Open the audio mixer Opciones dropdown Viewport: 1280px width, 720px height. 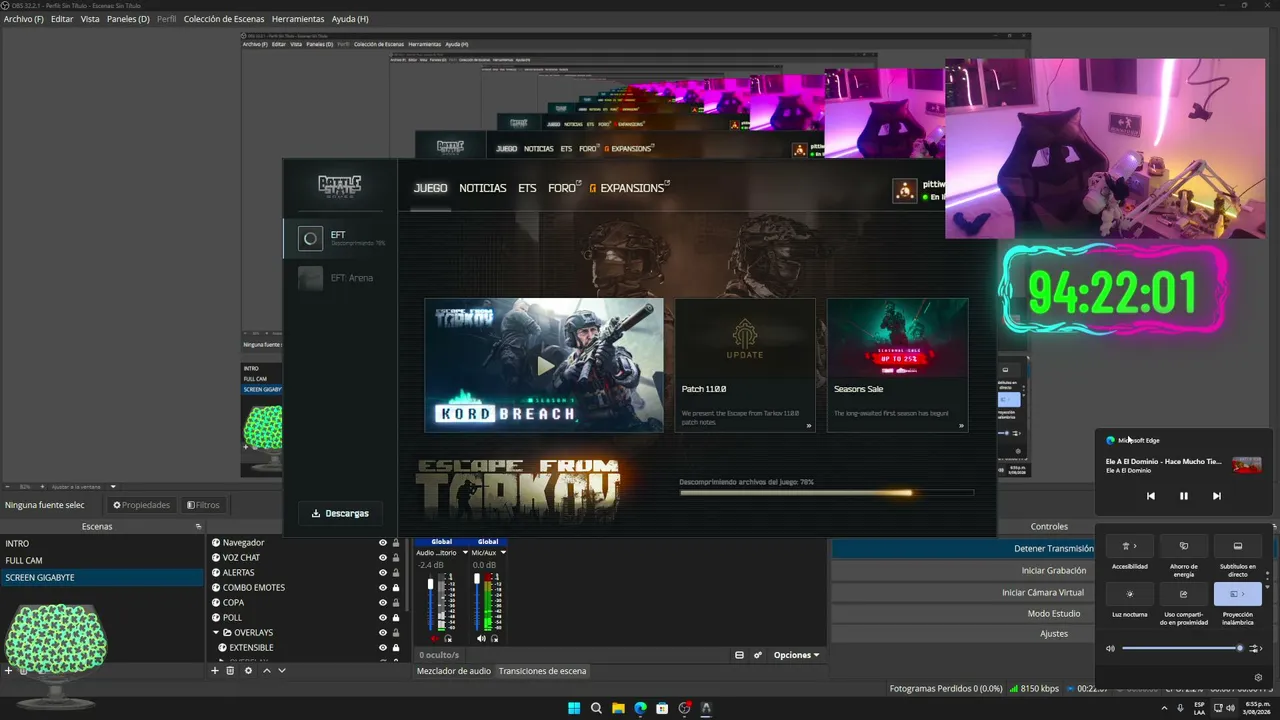click(797, 655)
